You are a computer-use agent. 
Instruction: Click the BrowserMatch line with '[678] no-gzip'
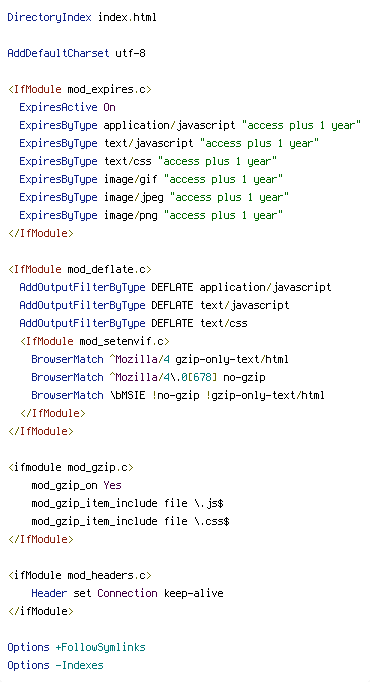(x=148, y=377)
